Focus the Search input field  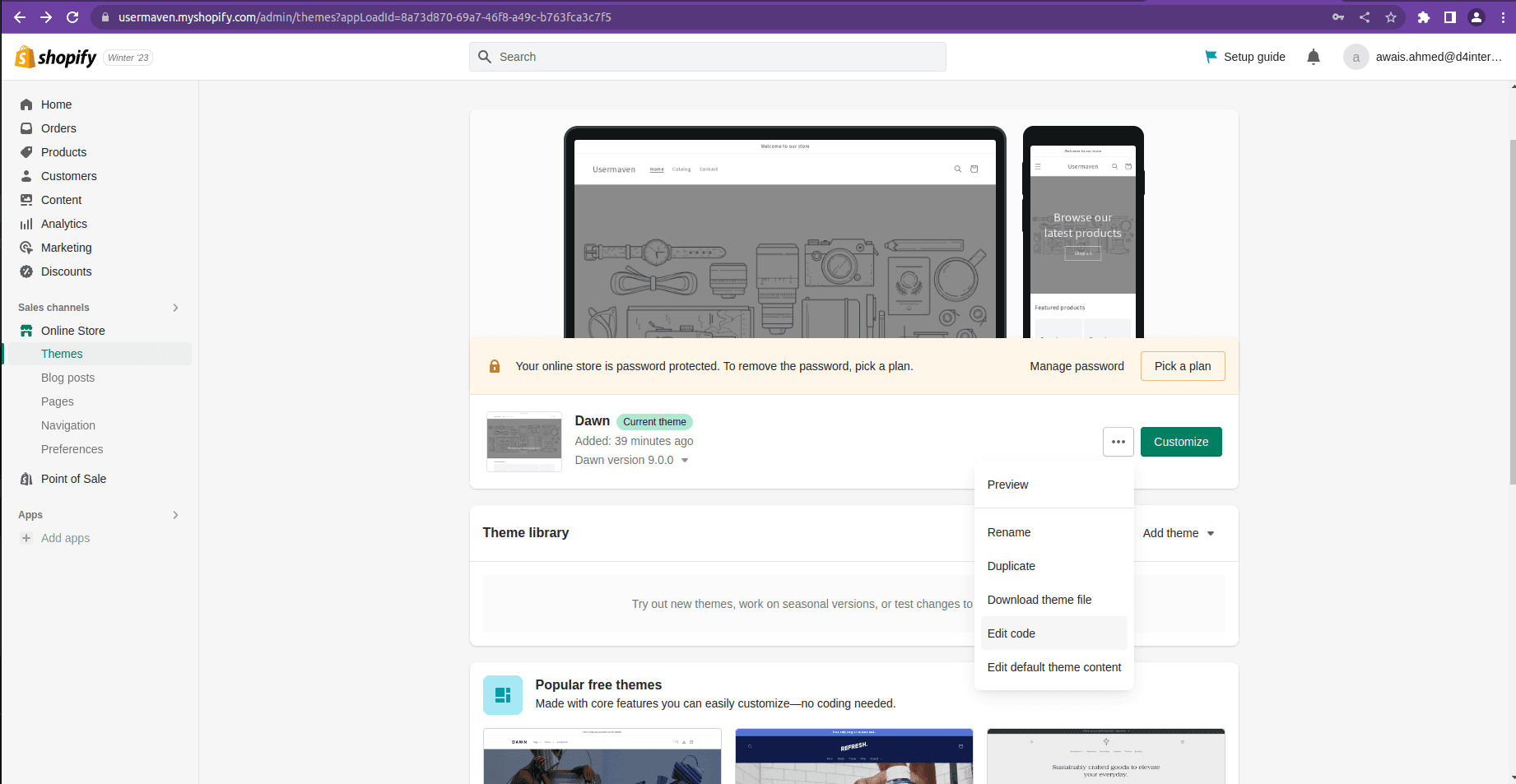pyautogui.click(x=708, y=57)
